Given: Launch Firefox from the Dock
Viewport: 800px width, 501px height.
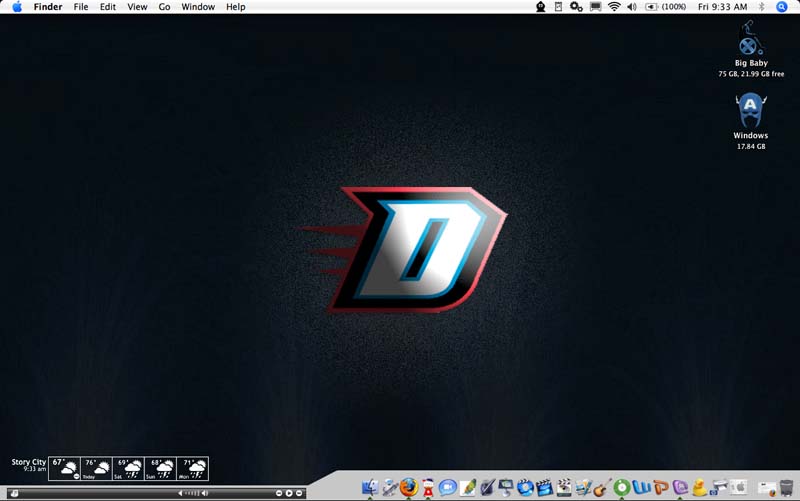Looking at the screenshot, I should tap(409, 487).
